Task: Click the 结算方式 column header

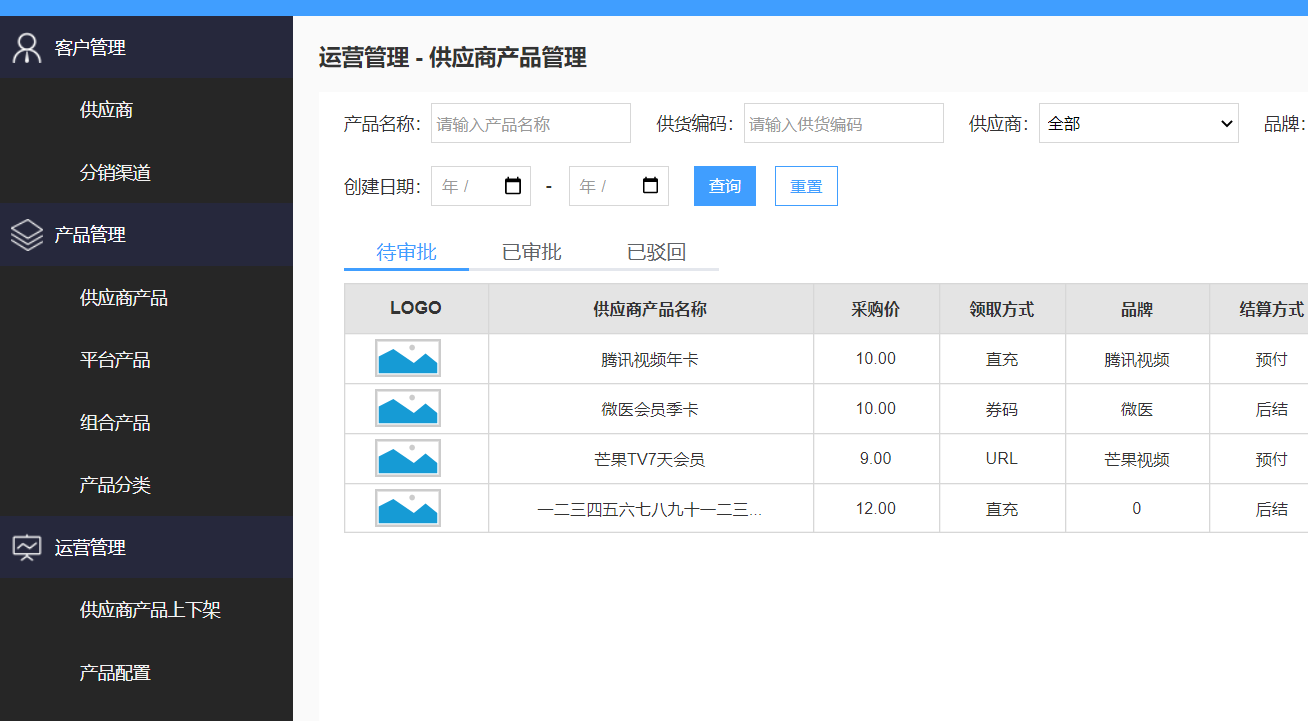Action: pos(1259,309)
